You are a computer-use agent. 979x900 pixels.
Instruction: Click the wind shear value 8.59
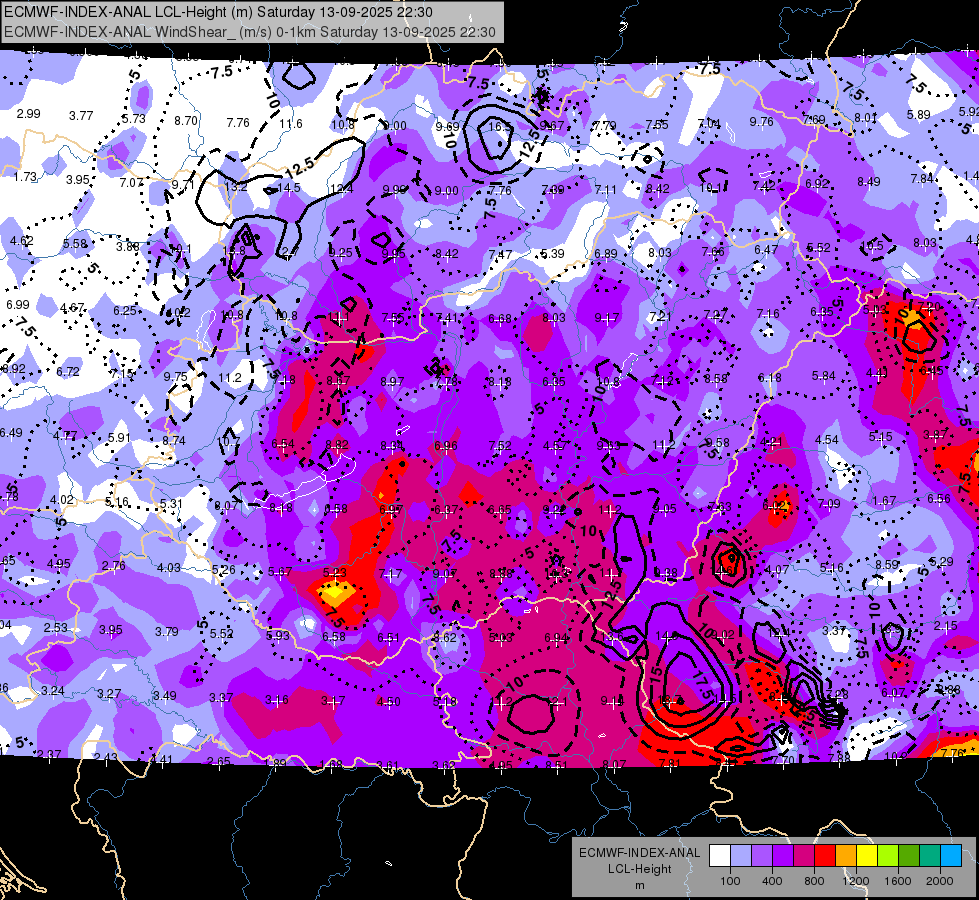pos(887,565)
